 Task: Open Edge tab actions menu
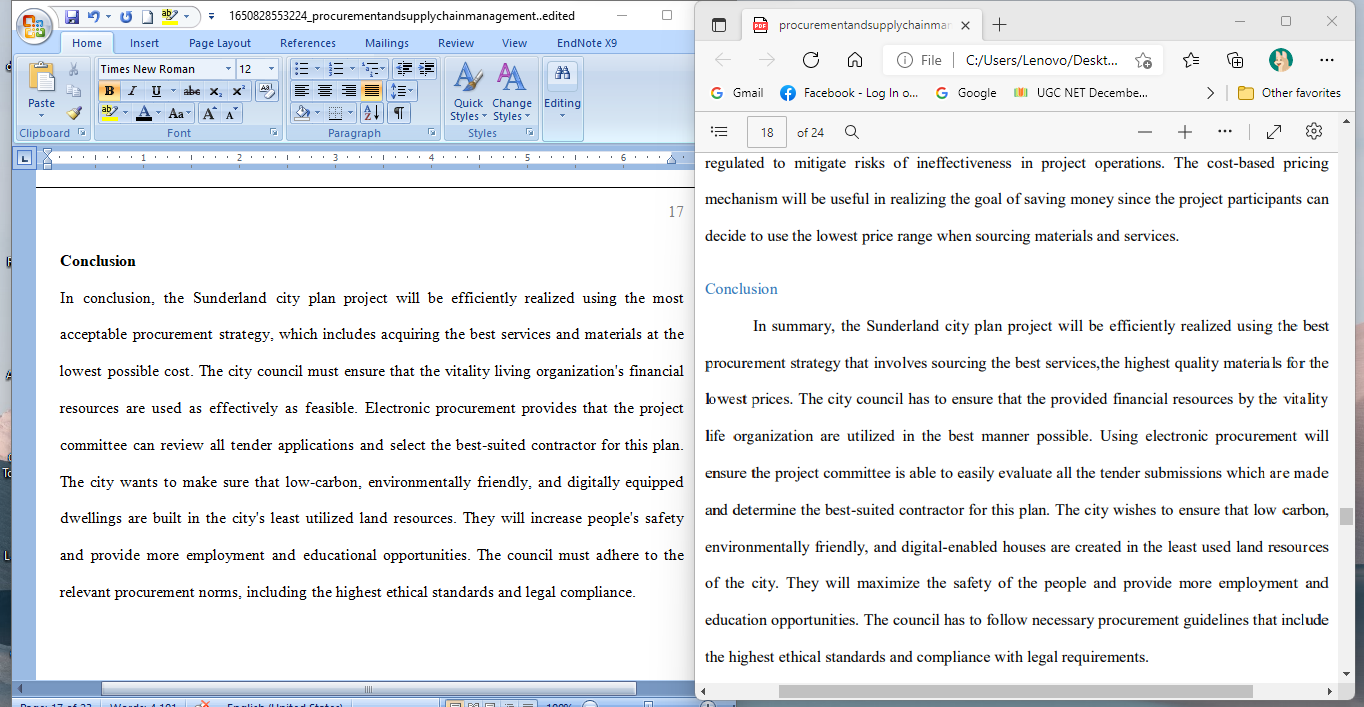coord(719,25)
